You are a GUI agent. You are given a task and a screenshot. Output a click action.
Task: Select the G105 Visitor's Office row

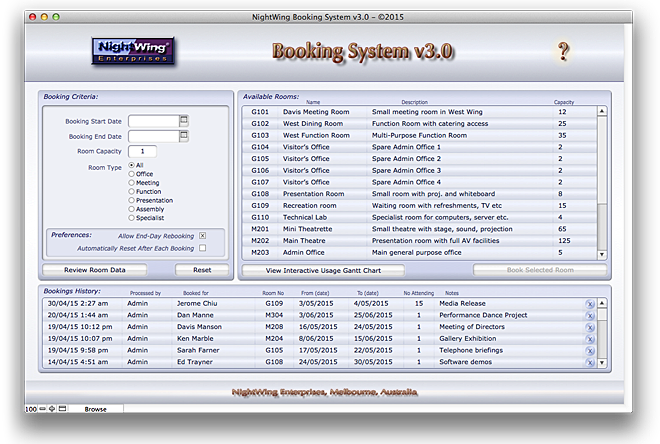pyautogui.click(x=420, y=159)
